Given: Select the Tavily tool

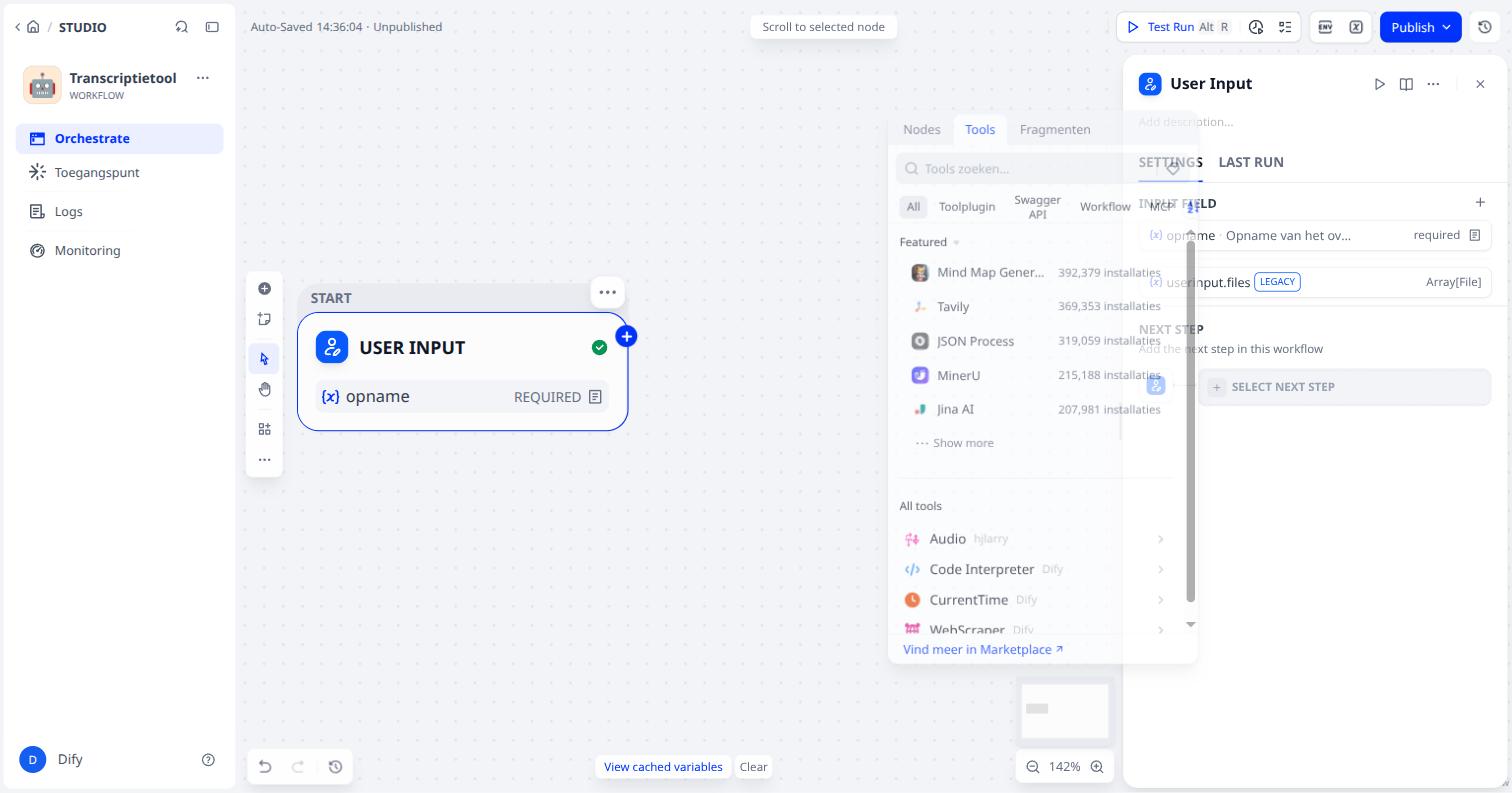Looking at the screenshot, I should 1034,307.
